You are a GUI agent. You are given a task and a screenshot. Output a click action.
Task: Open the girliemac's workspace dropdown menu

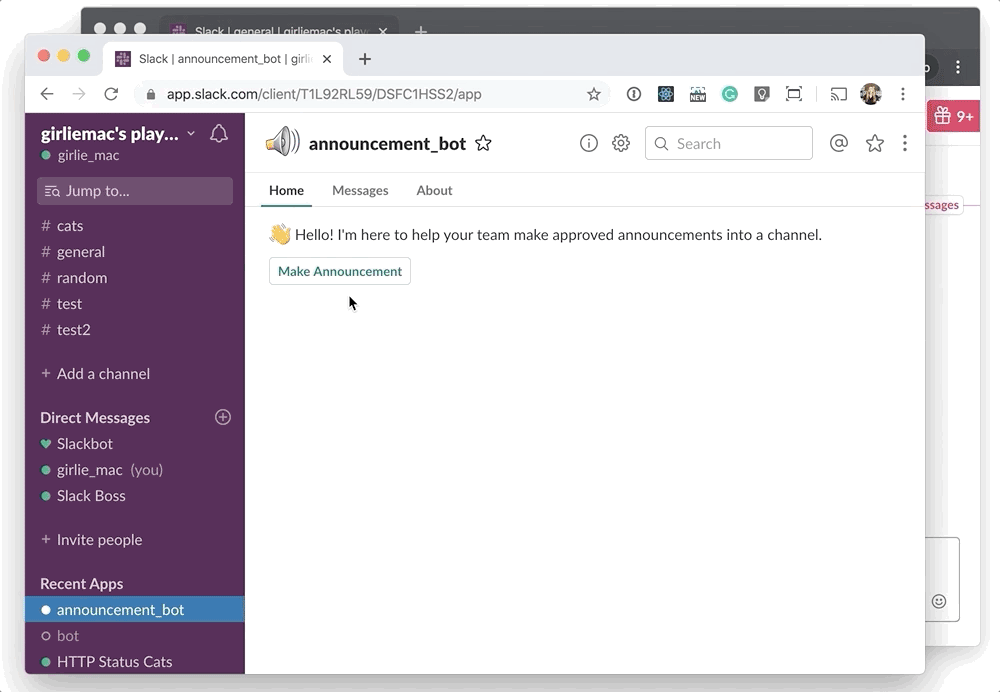(x=118, y=134)
